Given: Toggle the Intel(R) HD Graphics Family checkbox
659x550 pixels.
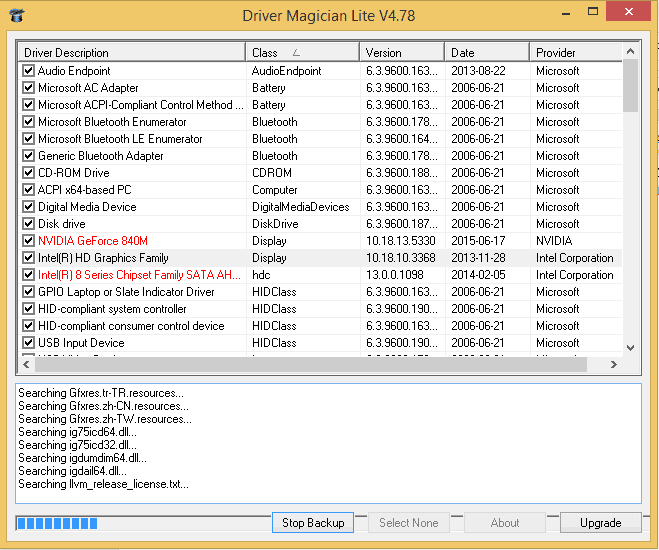Looking at the screenshot, I should (x=28, y=258).
